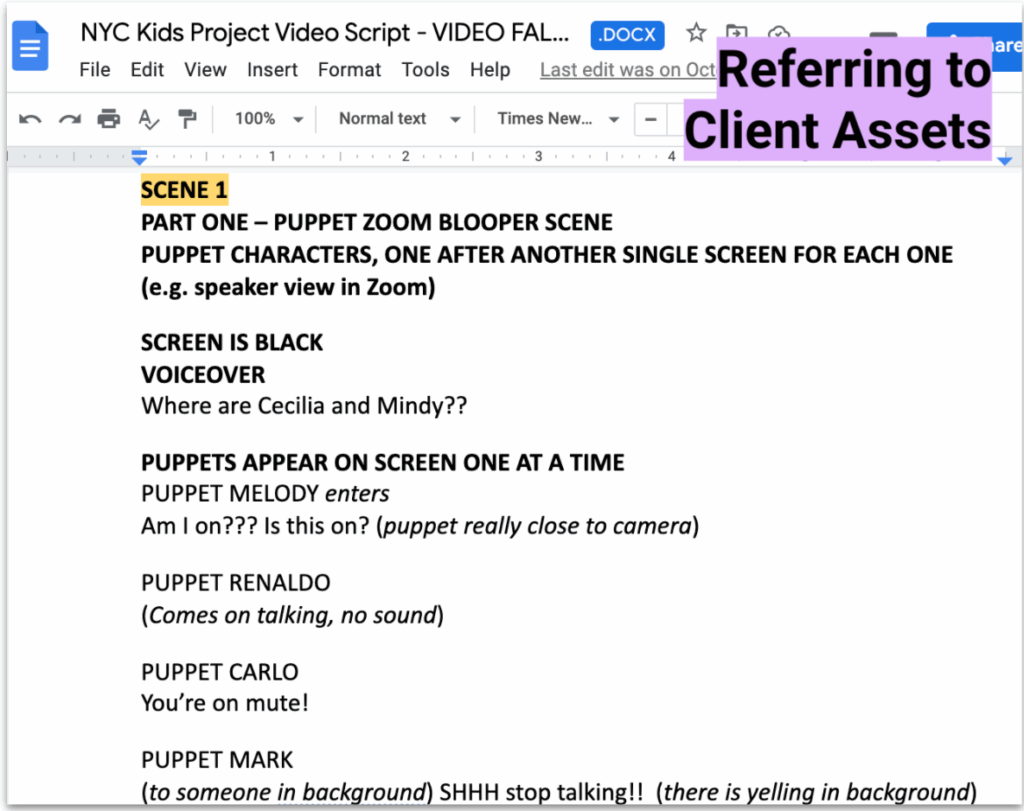The height and width of the screenshot is (811, 1024).
Task: Select the Paint format roller tool
Action: 187,119
